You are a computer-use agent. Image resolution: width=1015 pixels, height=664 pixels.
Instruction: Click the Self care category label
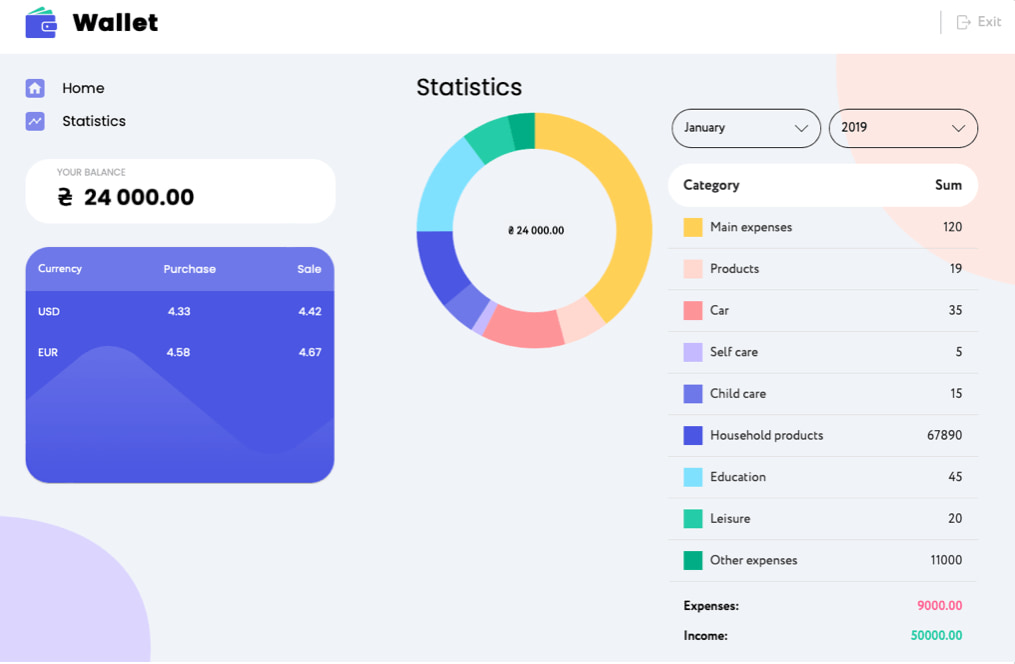733,352
